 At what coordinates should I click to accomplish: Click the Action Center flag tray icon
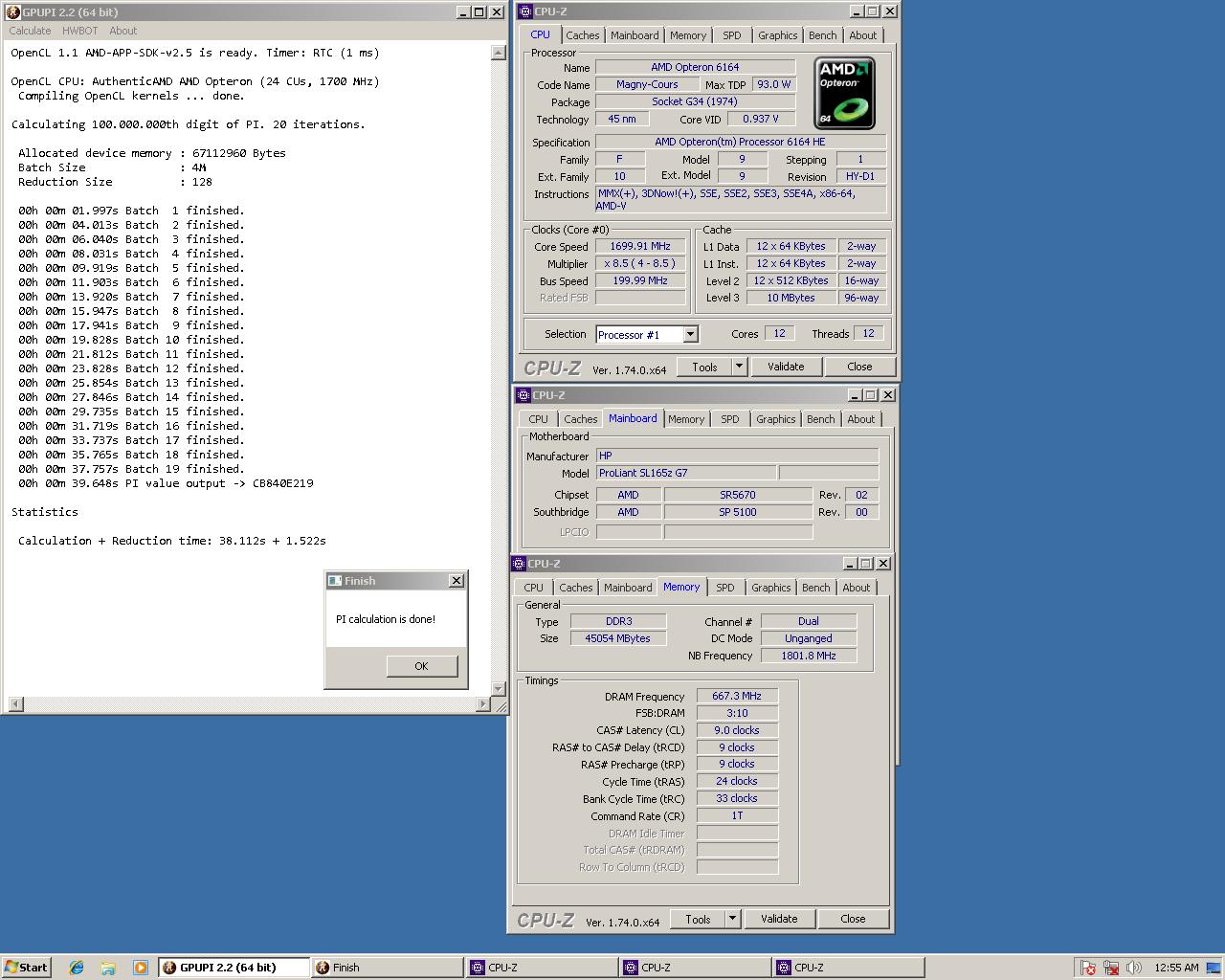(1087, 968)
